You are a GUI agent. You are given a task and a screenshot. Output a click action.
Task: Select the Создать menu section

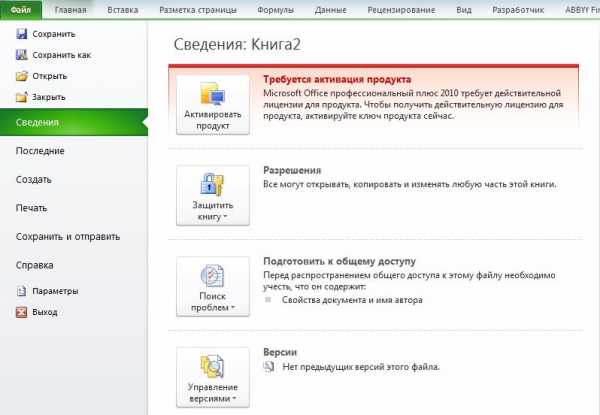point(33,179)
